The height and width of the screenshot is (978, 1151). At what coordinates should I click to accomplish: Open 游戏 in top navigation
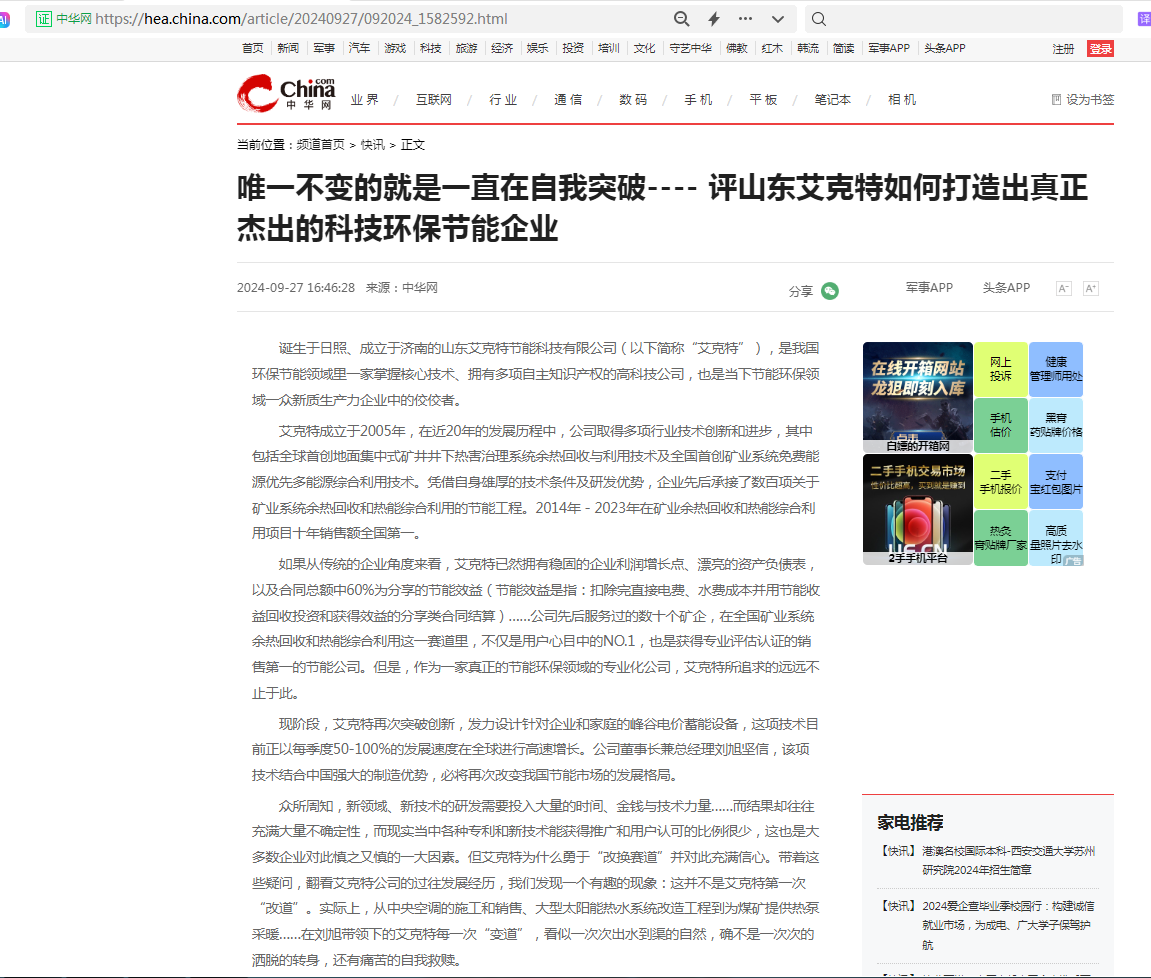click(395, 48)
